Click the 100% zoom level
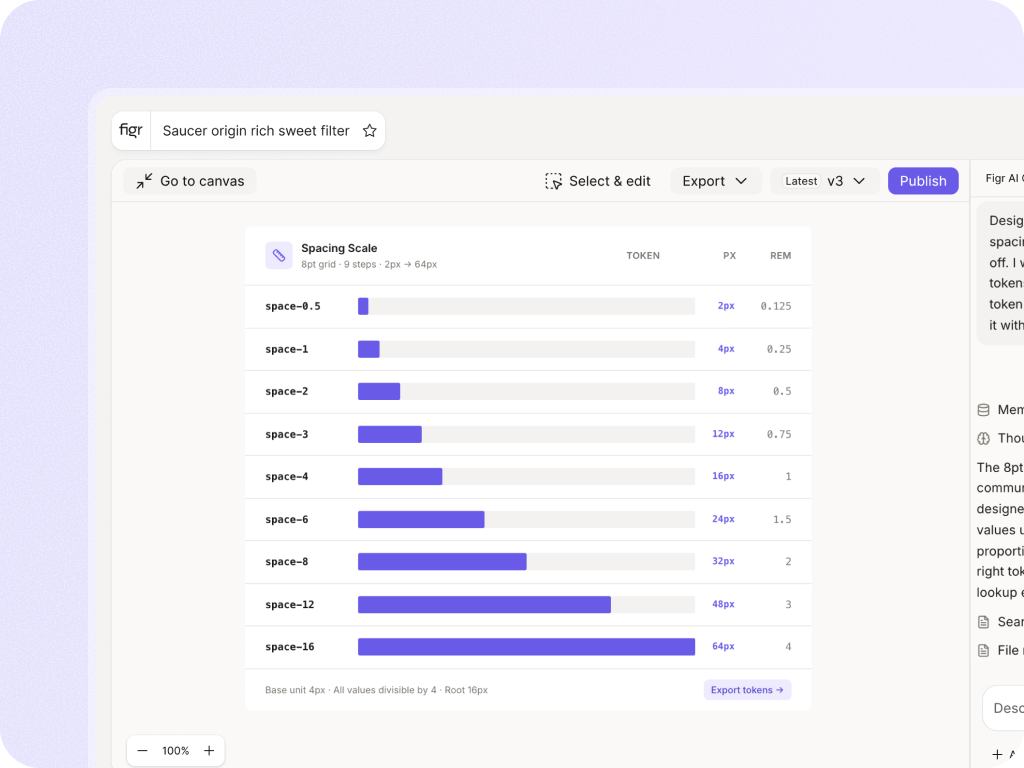This screenshot has width=1024, height=768. point(176,750)
